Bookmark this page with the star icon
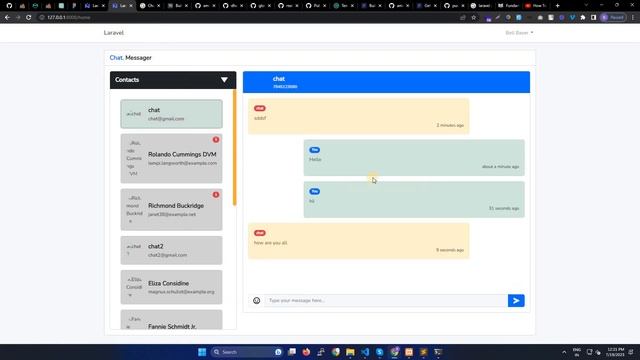The height and width of the screenshot is (360, 640). [x=473, y=18]
